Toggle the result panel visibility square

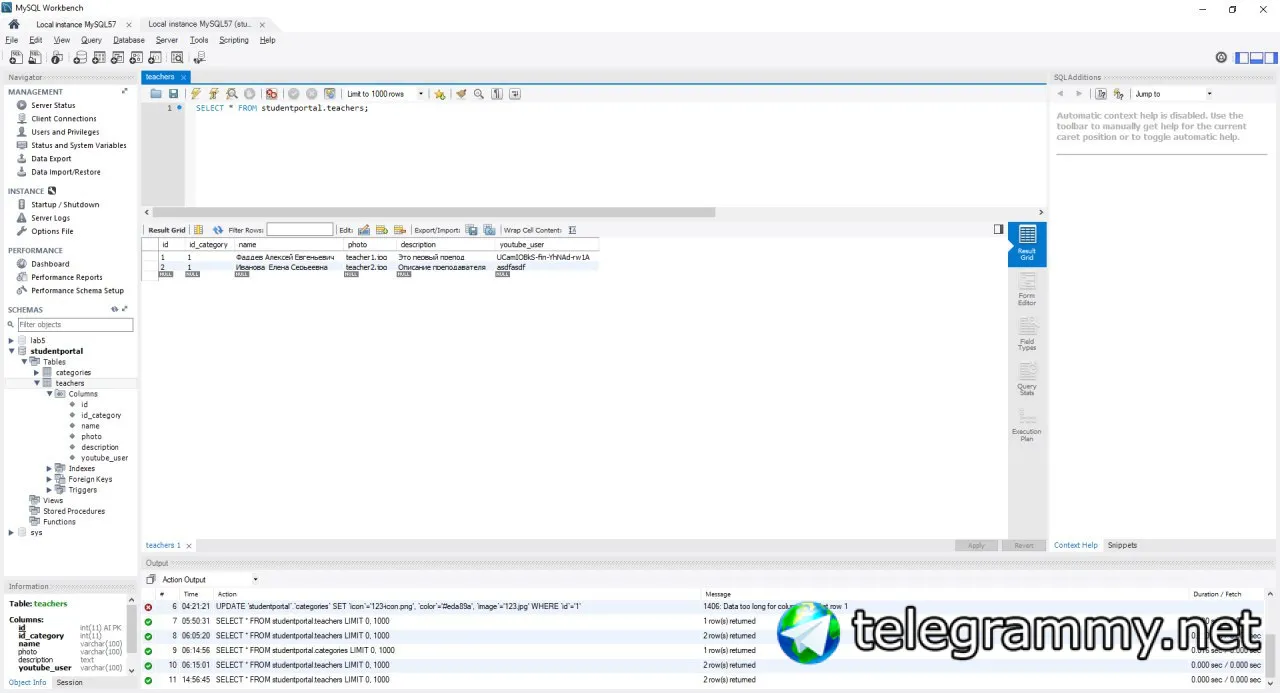998,229
